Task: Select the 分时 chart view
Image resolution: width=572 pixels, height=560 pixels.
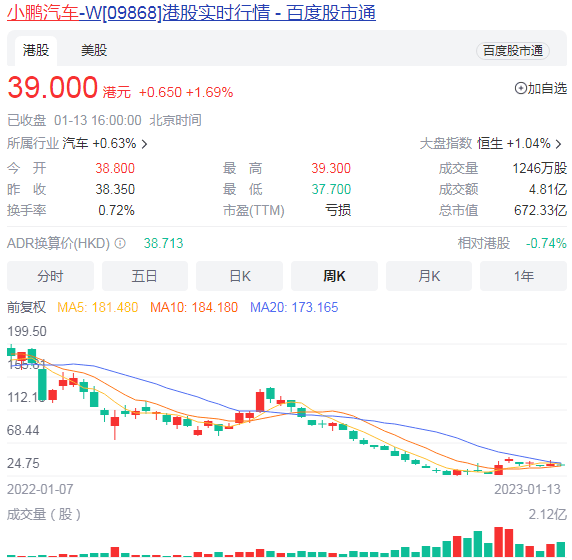Action: [x=50, y=276]
